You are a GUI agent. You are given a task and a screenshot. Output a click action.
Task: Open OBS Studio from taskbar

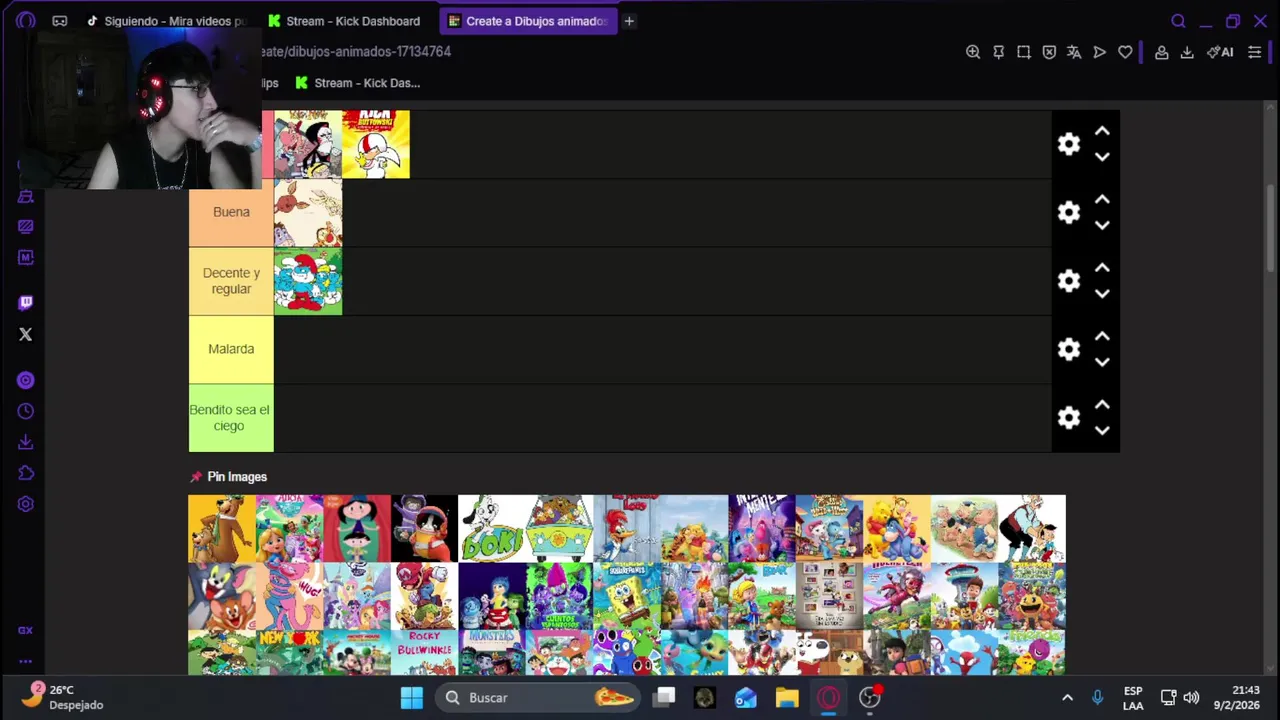[870, 698]
